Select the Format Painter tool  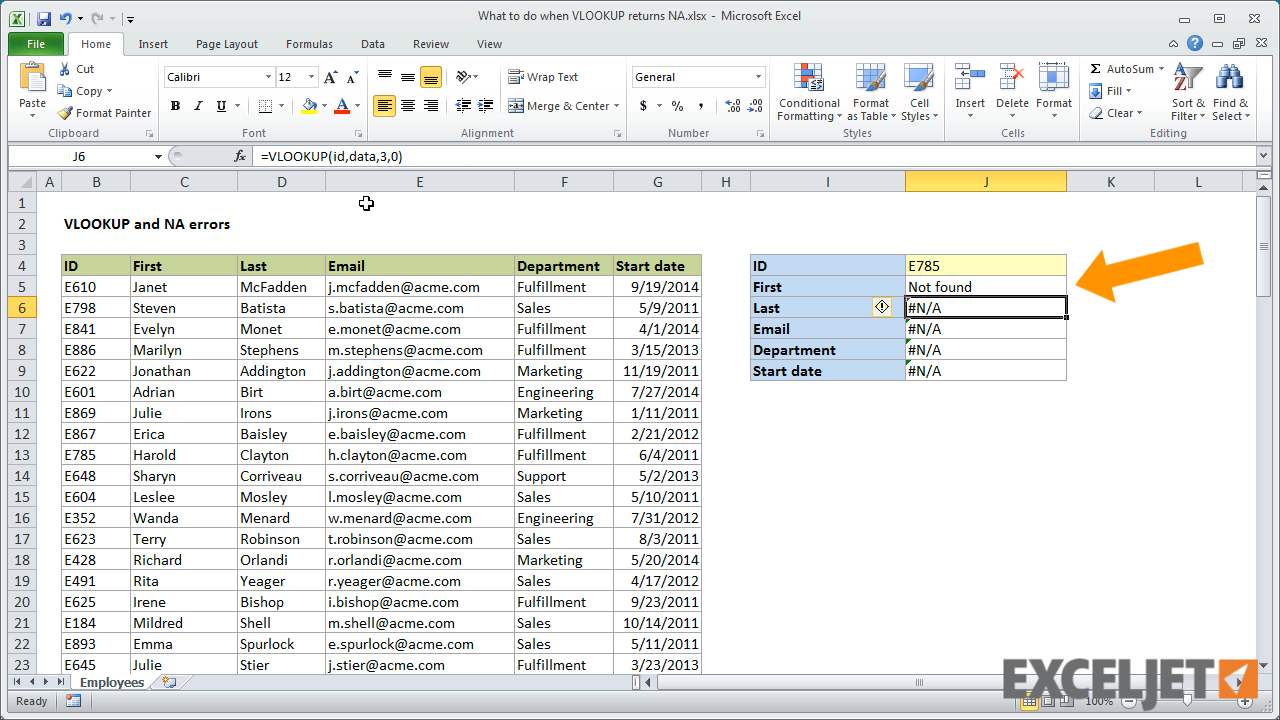[104, 112]
